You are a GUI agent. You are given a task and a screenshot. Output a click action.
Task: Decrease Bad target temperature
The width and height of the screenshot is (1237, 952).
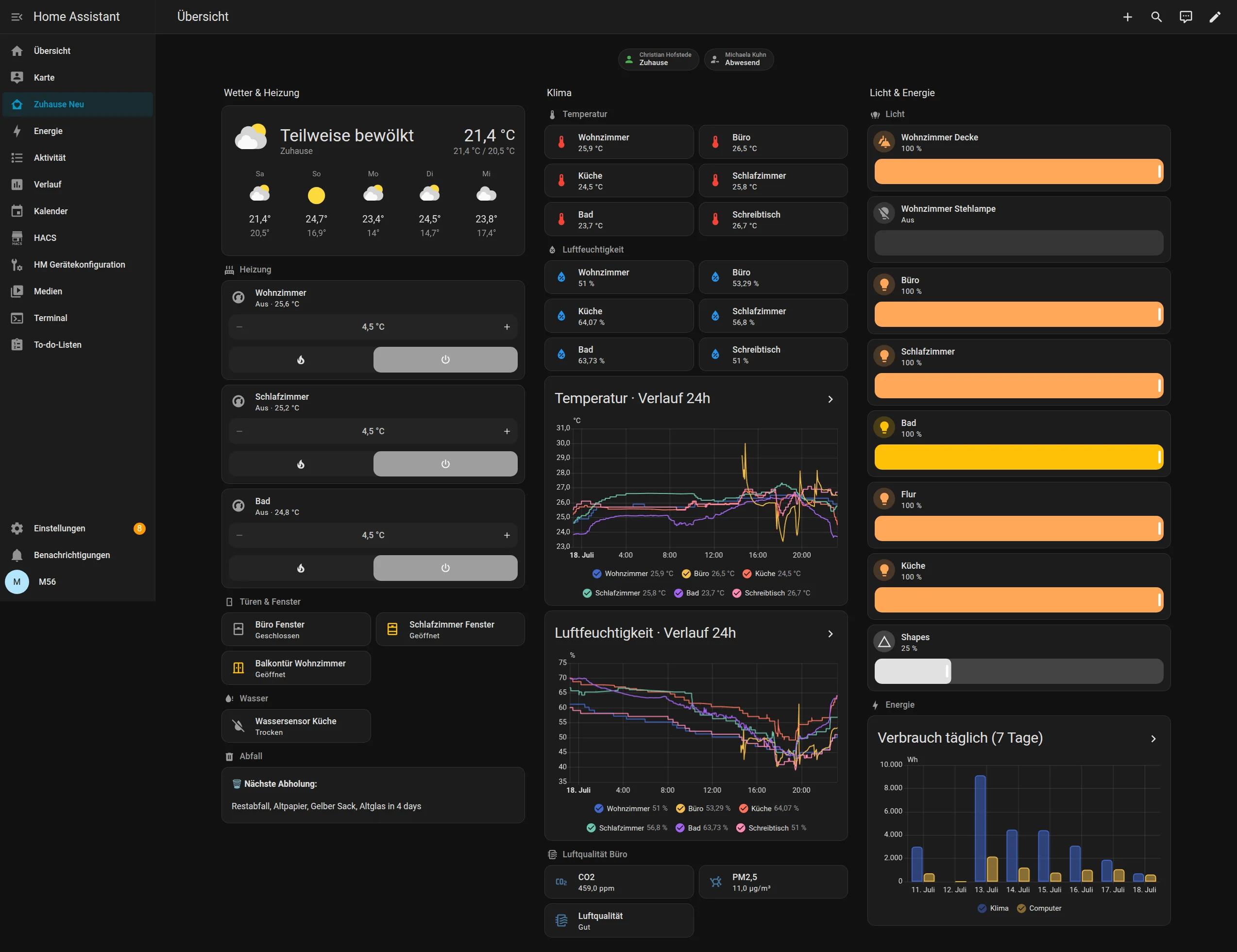pos(239,535)
